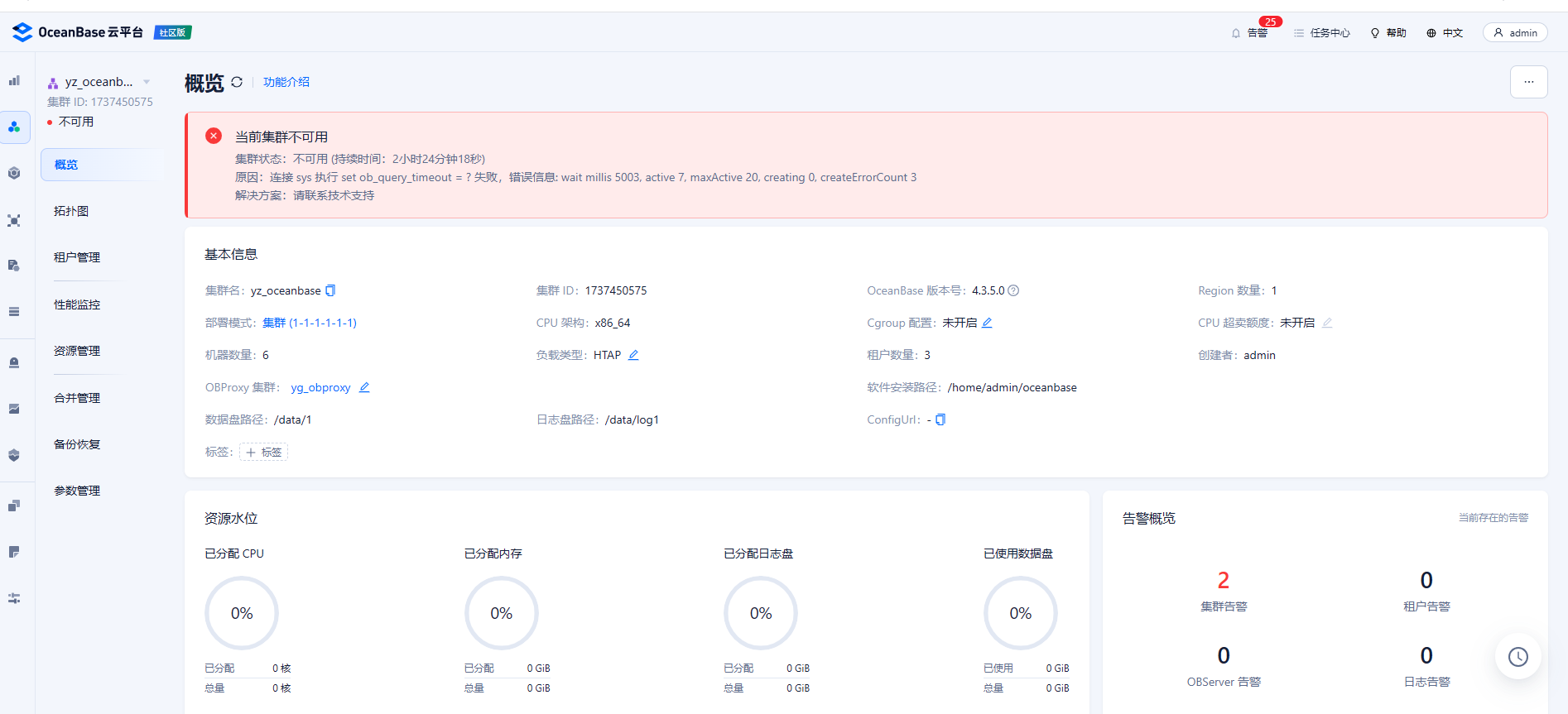Edit the CPU oversell quota setting
This screenshot has height=714, width=1568.
(x=1327, y=323)
